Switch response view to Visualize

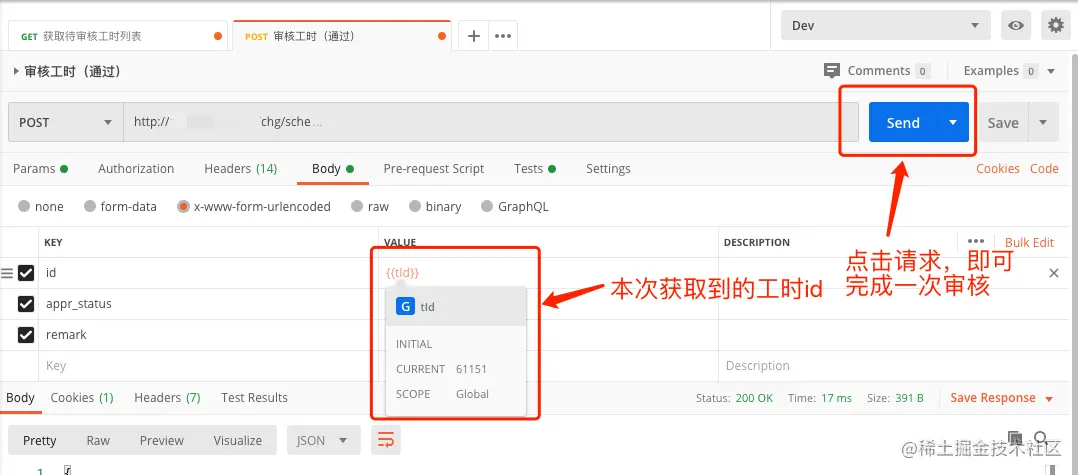(x=238, y=440)
